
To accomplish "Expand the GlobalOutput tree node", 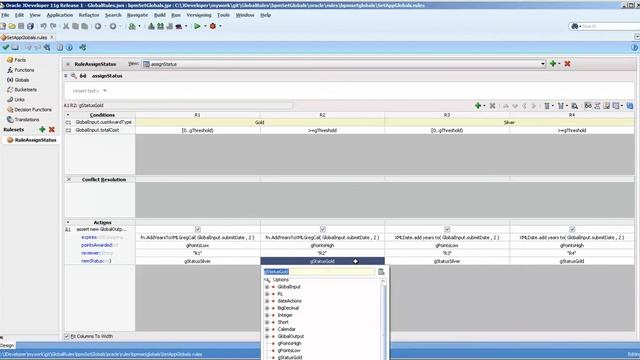I will point(267,336).
